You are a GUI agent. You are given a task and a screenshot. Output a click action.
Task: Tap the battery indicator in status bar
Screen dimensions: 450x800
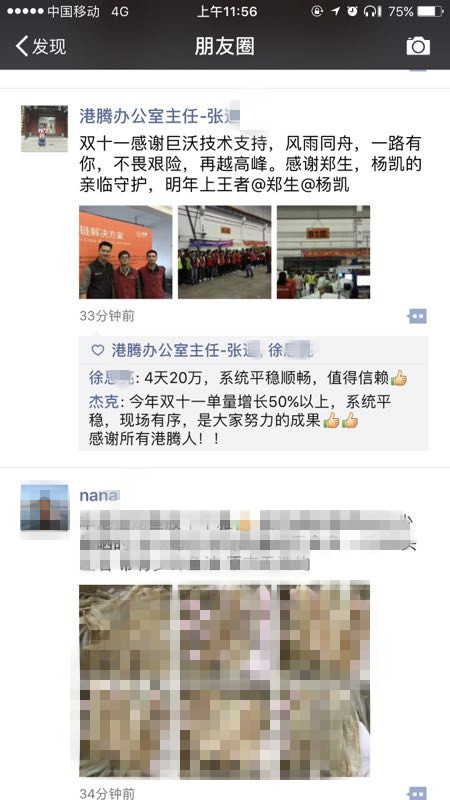(430, 11)
